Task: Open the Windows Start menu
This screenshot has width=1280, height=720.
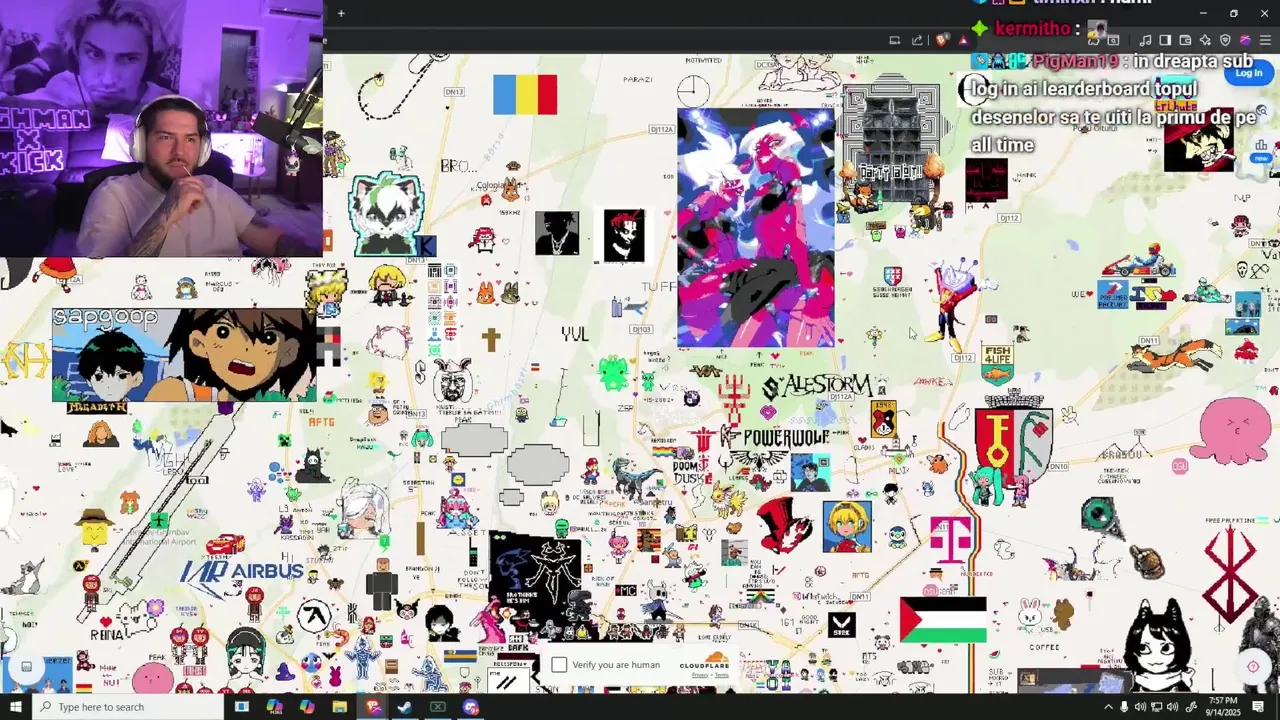Action: (15, 707)
